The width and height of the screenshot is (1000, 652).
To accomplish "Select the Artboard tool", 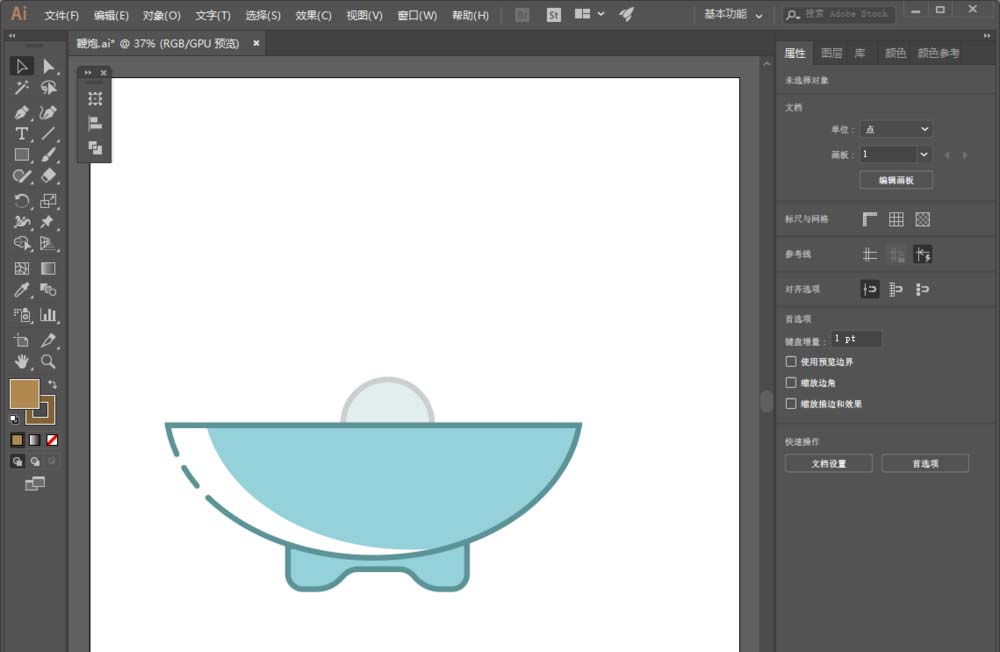I will 21,341.
